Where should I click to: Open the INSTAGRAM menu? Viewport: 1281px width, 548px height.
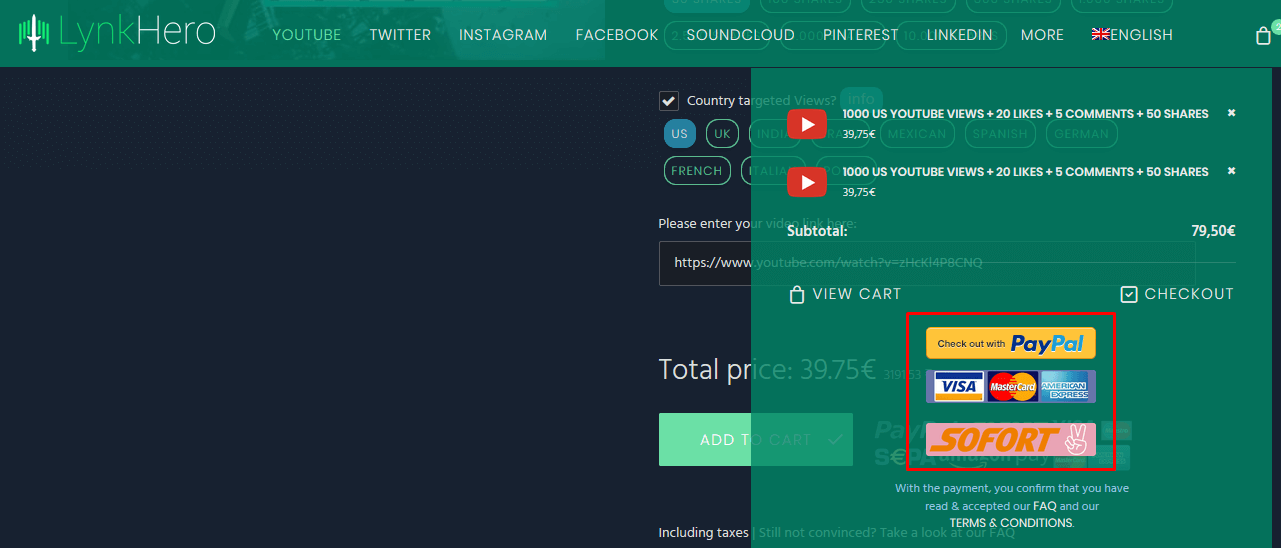tap(503, 35)
